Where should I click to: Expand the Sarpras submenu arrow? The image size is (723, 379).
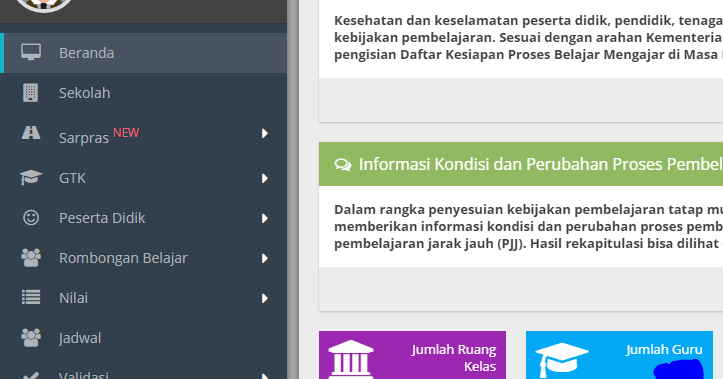point(265,133)
